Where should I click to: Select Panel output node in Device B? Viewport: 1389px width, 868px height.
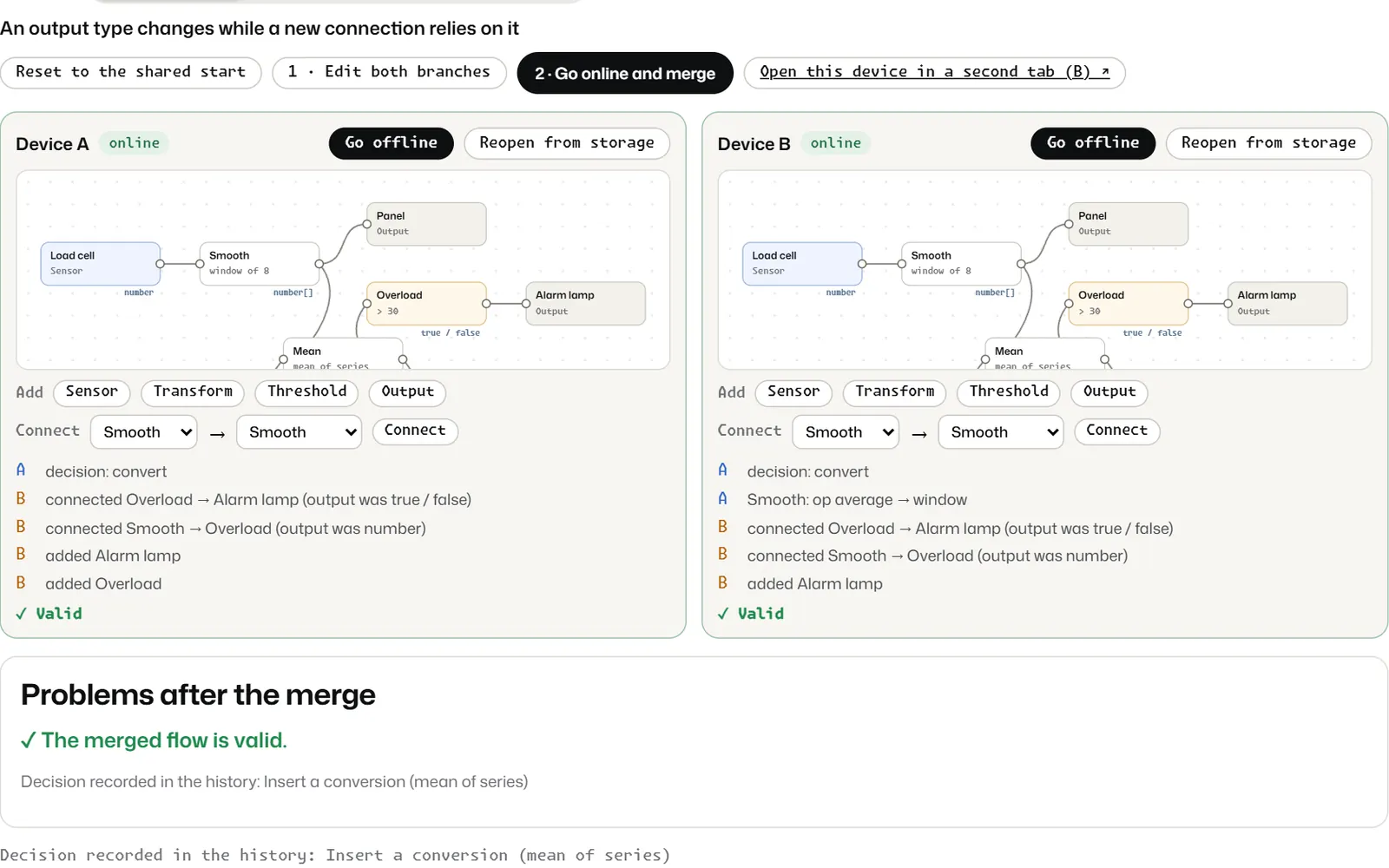(x=1128, y=224)
